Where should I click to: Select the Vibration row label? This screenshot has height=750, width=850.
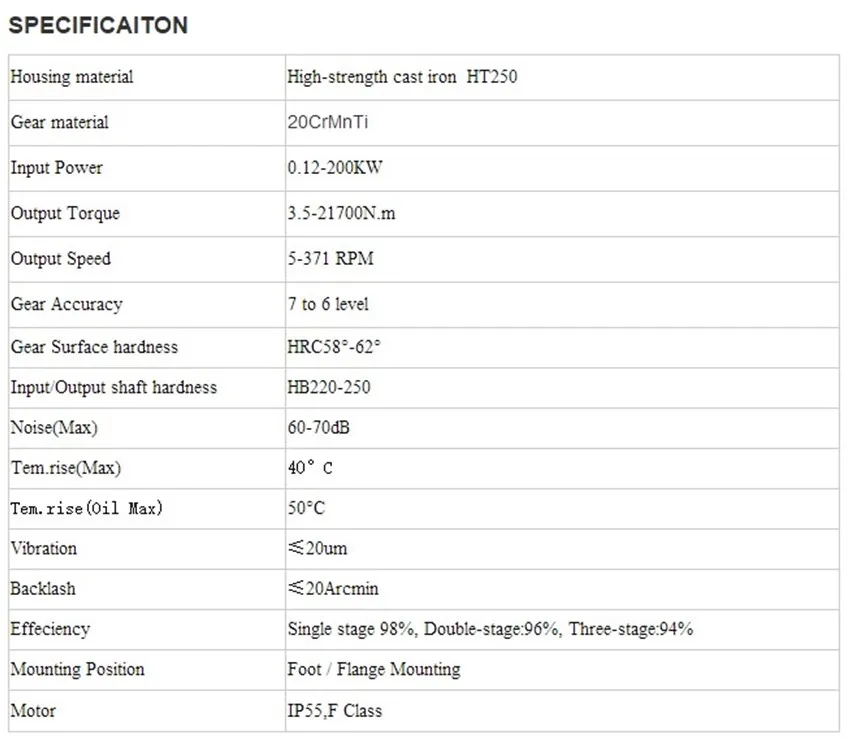44,548
